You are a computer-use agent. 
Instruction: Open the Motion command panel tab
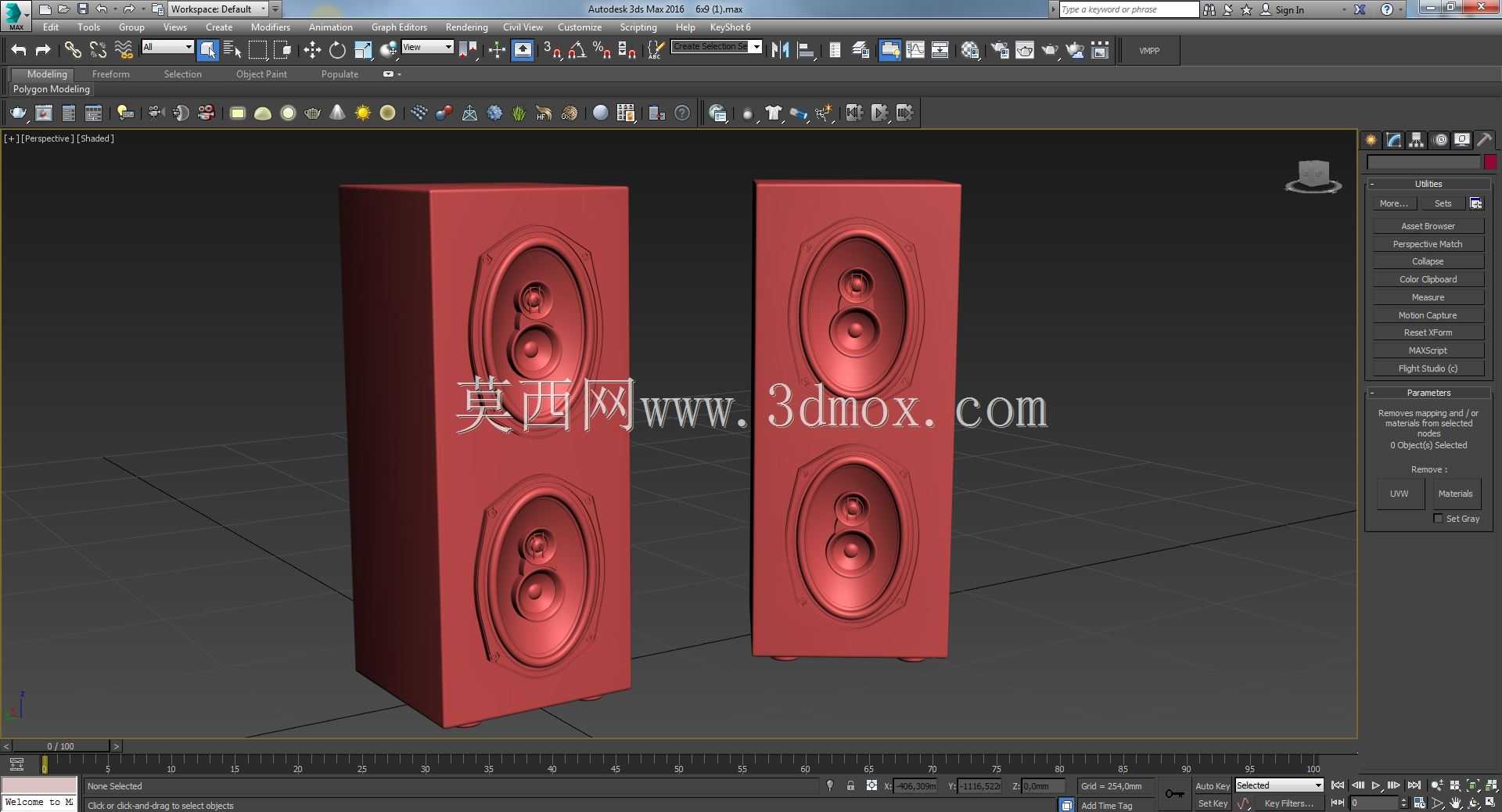coord(1440,140)
